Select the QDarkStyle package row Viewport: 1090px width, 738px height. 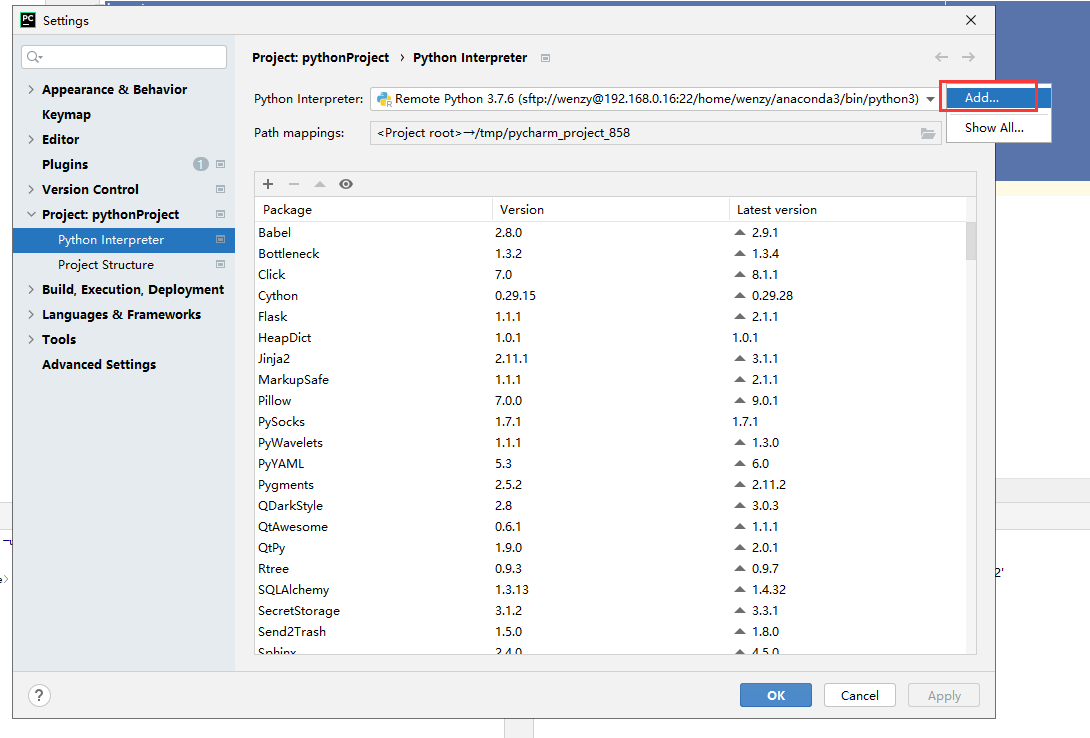click(610, 506)
